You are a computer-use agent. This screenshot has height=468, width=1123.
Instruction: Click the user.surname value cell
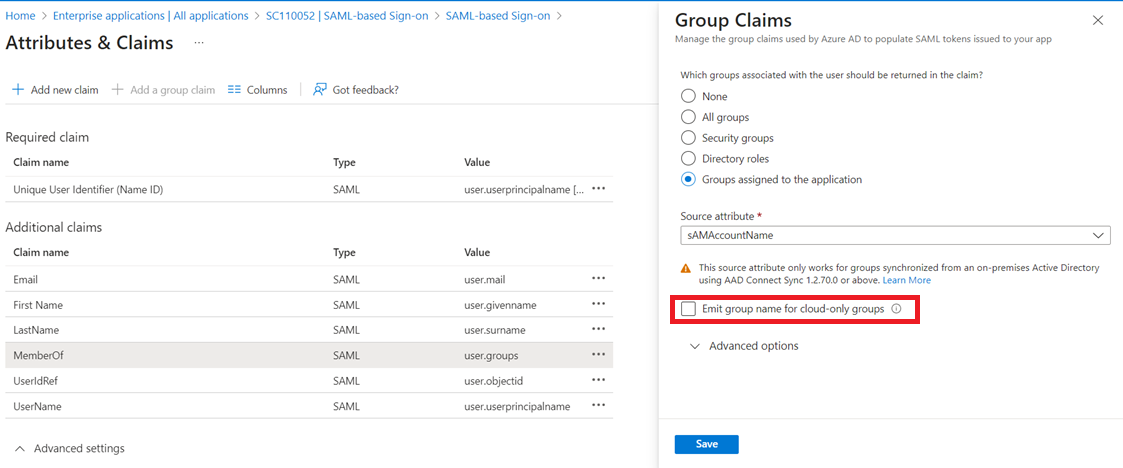(495, 330)
